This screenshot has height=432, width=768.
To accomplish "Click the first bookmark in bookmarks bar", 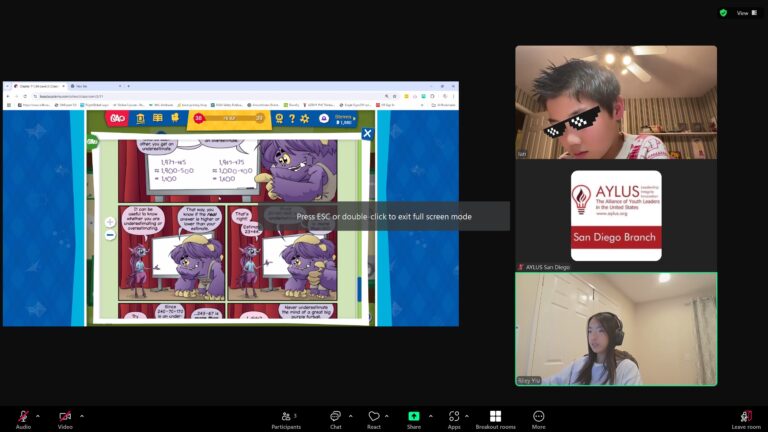I will point(34,105).
